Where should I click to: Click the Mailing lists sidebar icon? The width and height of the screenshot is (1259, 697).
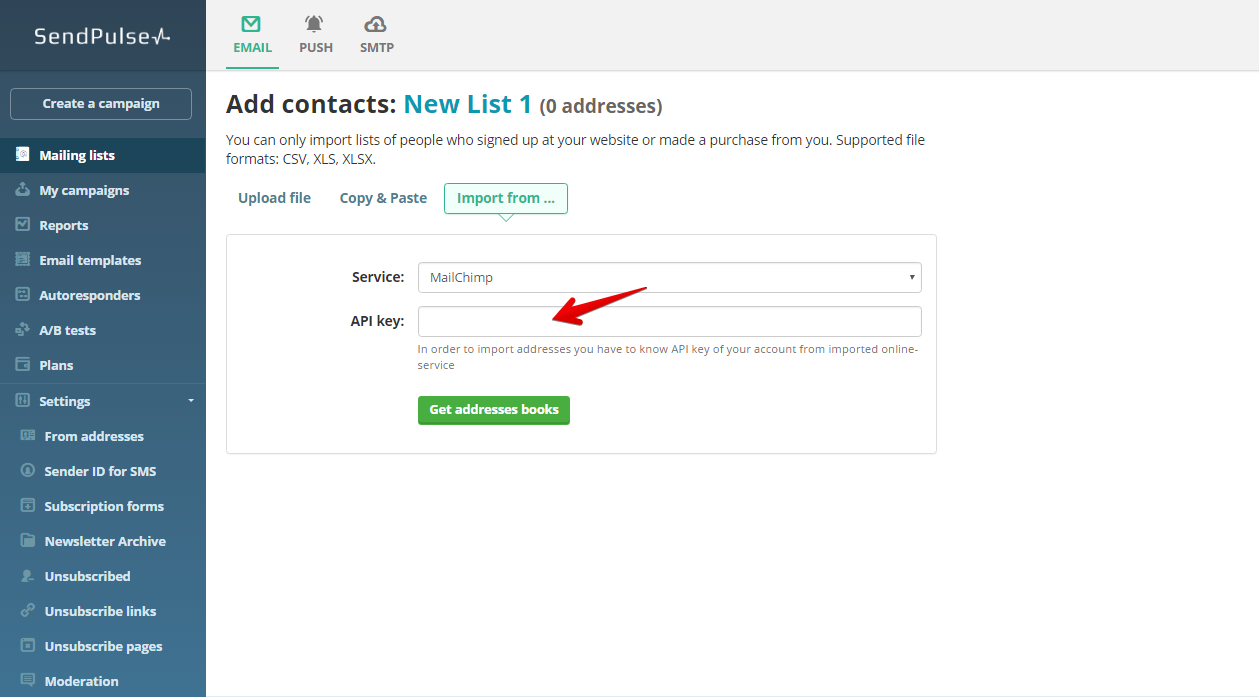pyautogui.click(x=22, y=155)
